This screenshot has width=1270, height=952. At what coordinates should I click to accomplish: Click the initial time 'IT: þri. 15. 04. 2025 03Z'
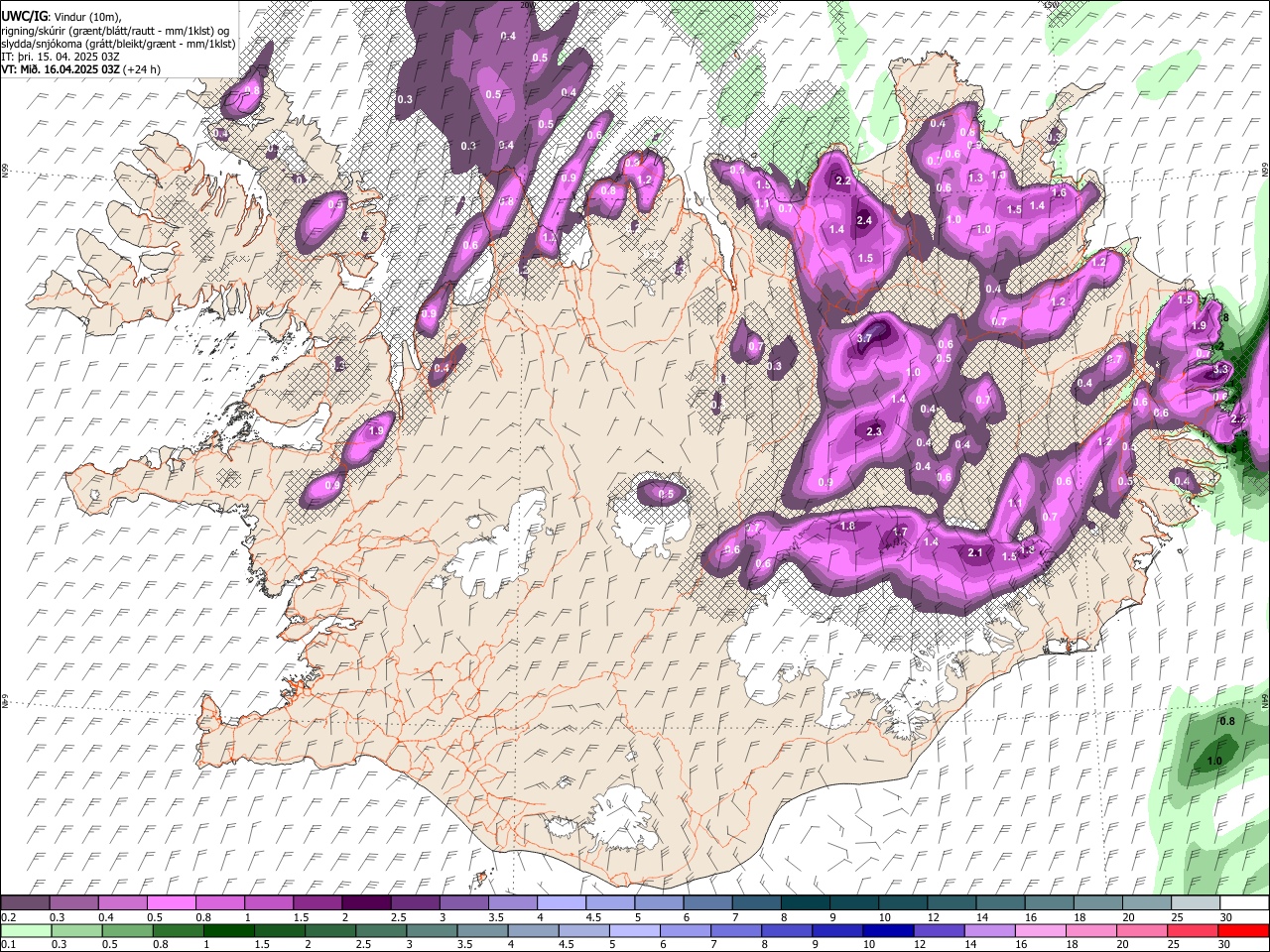(x=60, y=57)
